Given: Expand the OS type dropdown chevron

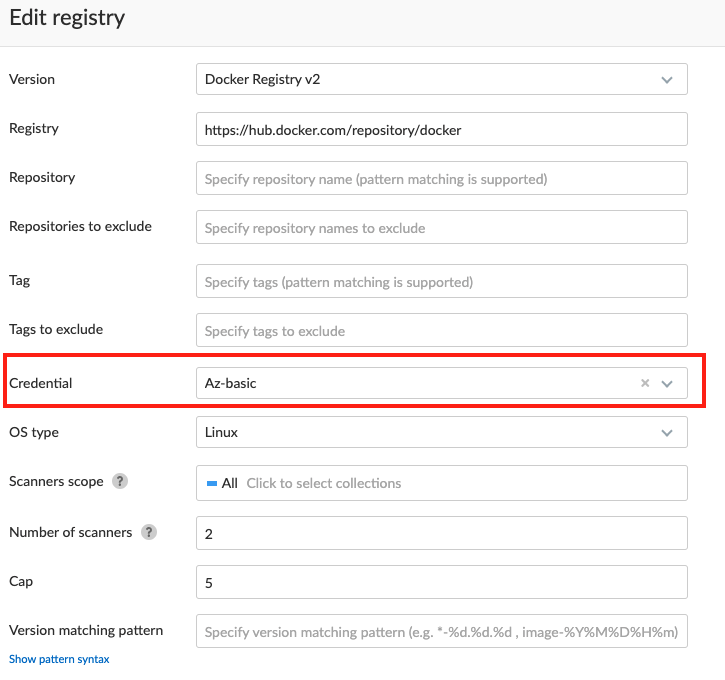Looking at the screenshot, I should (x=667, y=432).
